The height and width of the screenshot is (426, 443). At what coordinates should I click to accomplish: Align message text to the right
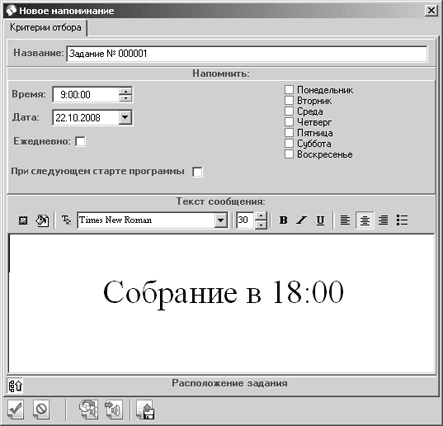(x=383, y=220)
